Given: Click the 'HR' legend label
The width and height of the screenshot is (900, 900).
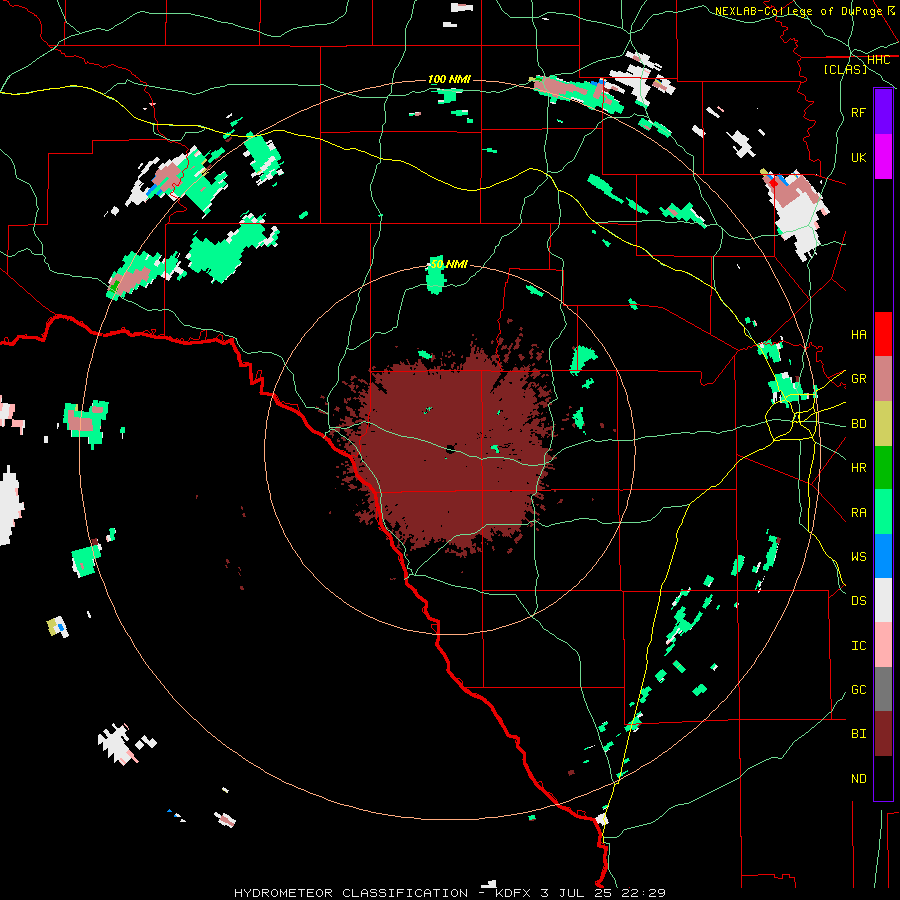Looking at the screenshot, I should [x=858, y=468].
